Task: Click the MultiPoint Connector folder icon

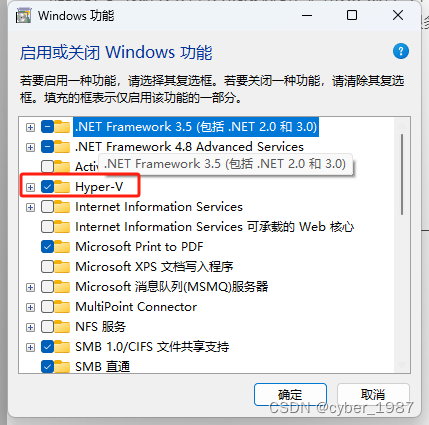Action: pyautogui.click(x=62, y=307)
